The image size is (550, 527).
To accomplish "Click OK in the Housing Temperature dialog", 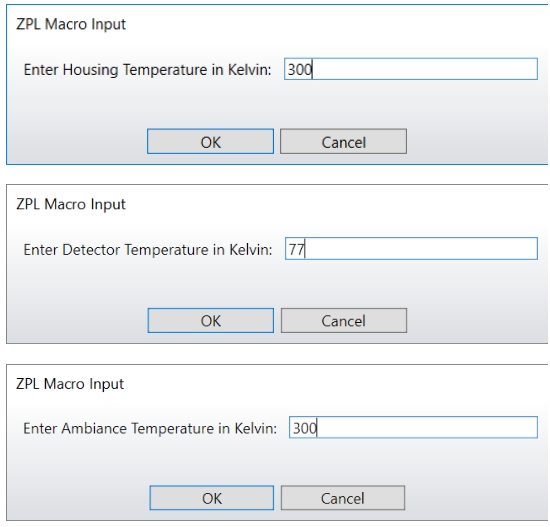I will (x=210, y=141).
